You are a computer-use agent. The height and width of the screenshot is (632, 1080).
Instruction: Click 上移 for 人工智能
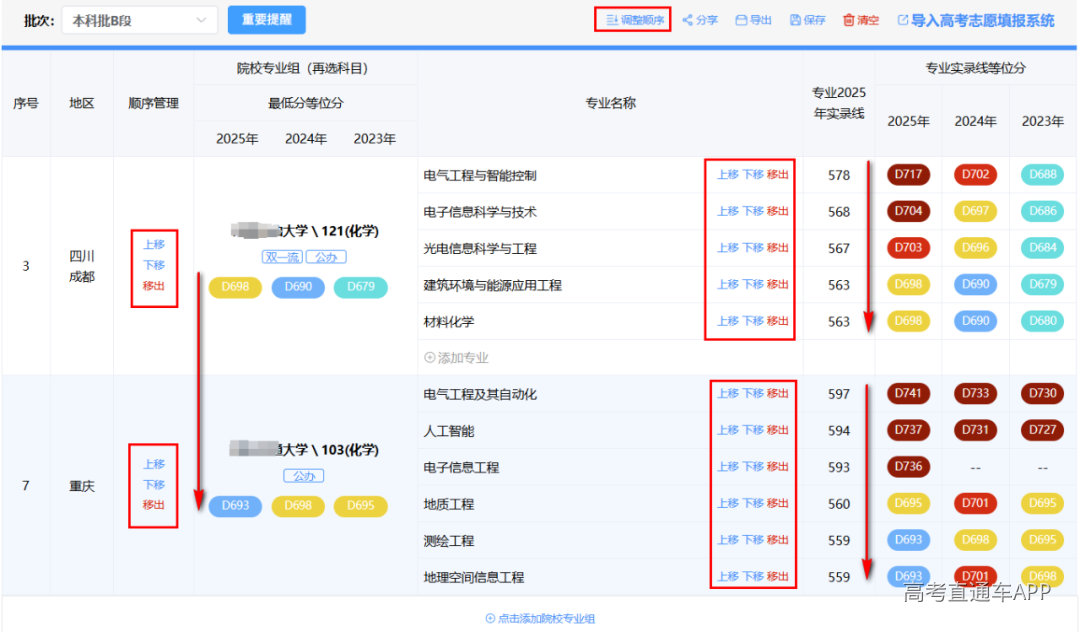coord(727,430)
